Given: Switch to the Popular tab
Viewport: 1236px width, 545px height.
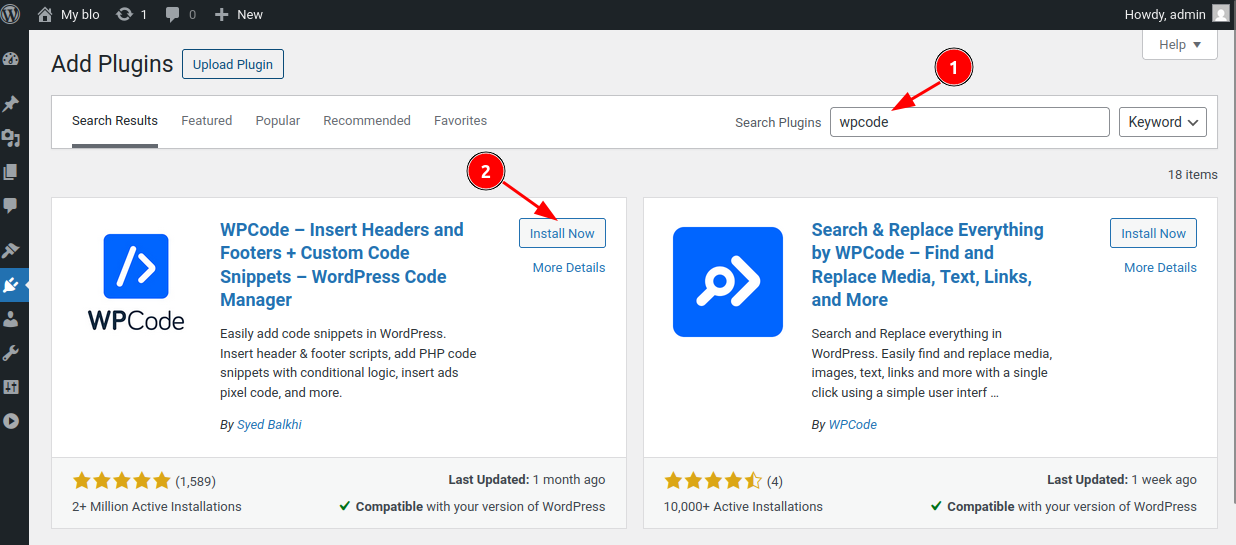Looking at the screenshot, I should click(278, 121).
